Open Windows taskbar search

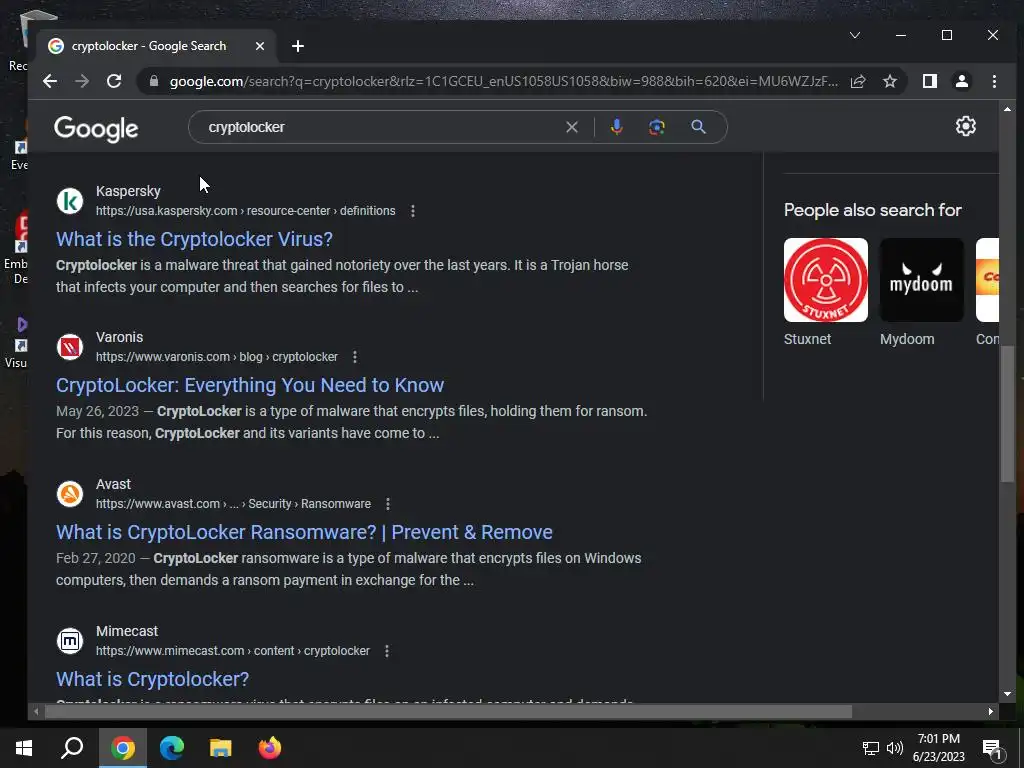click(72, 748)
